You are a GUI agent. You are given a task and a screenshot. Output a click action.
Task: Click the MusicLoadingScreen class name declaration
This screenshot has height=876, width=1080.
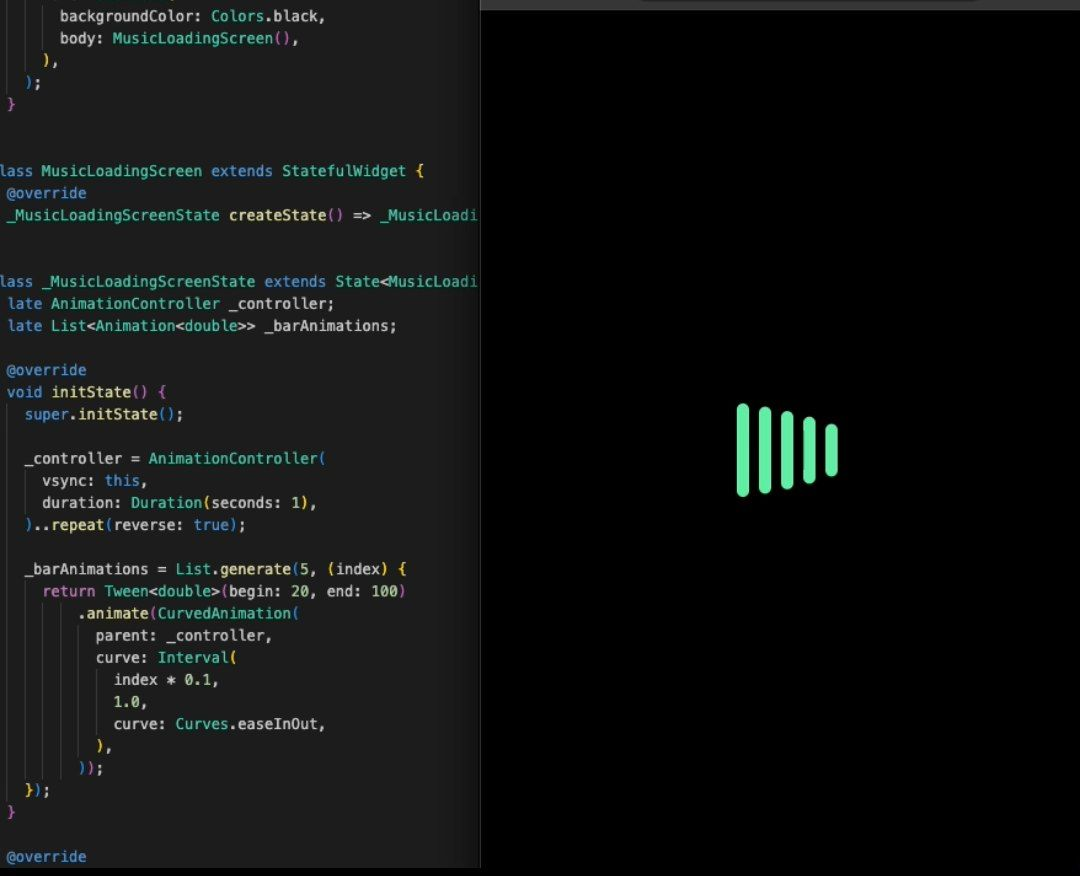120,171
